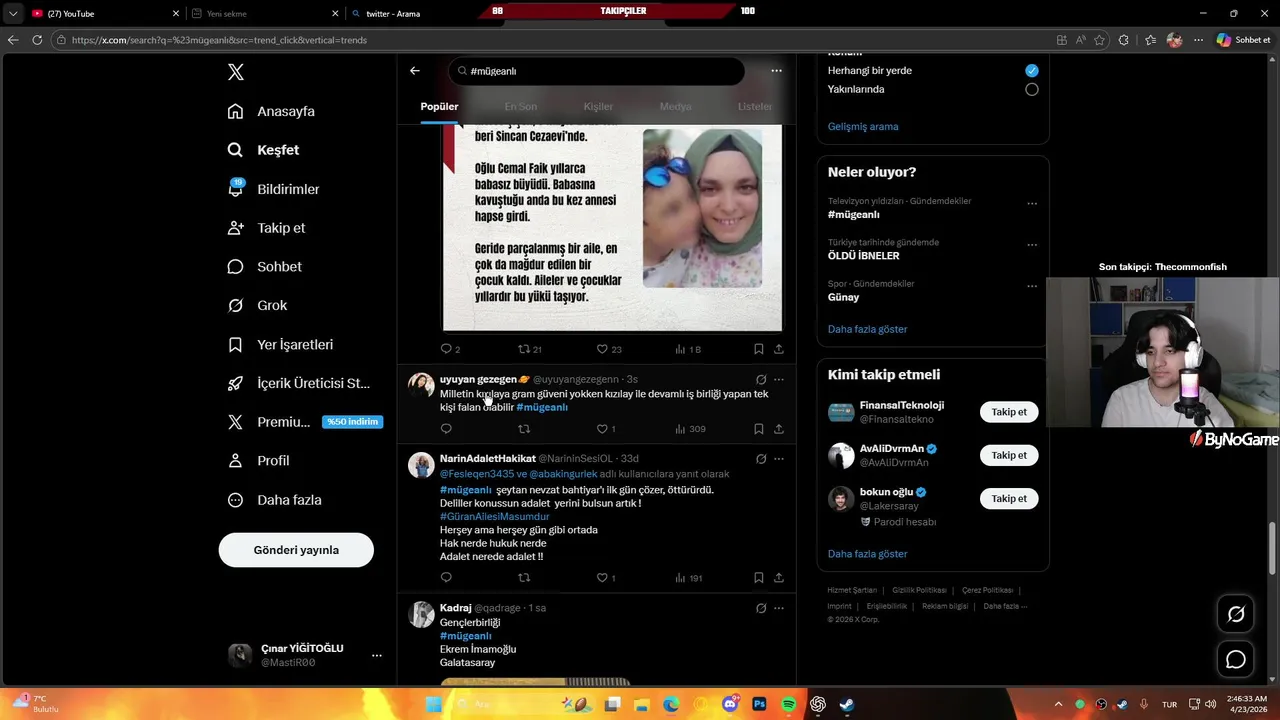Open more options for NarinAdaletHakikat post
The height and width of the screenshot is (720, 1280).
click(779, 459)
